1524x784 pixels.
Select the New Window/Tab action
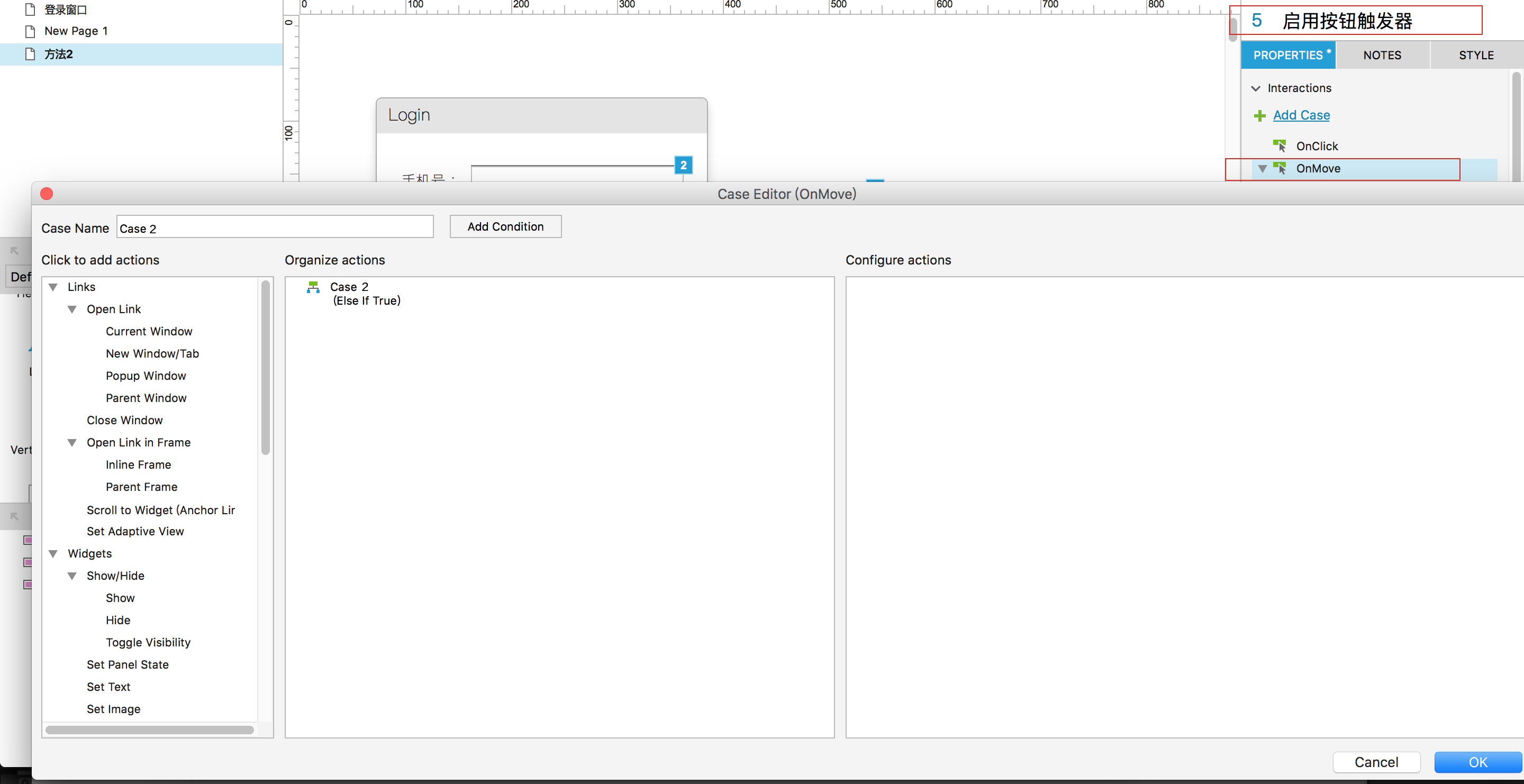(x=152, y=353)
